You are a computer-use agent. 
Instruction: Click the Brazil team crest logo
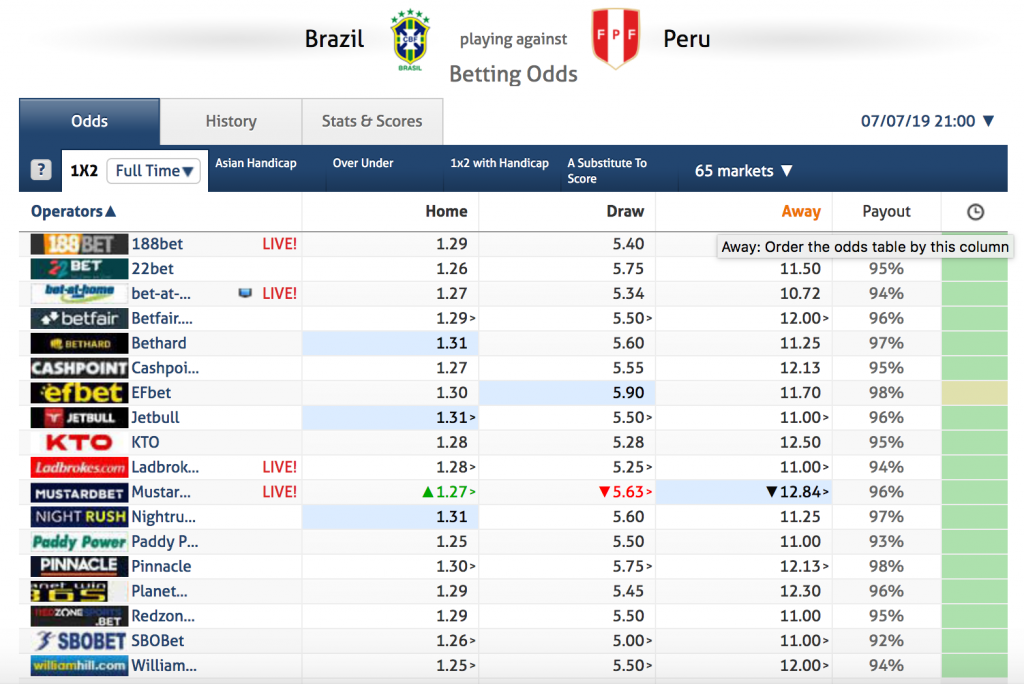tap(409, 40)
